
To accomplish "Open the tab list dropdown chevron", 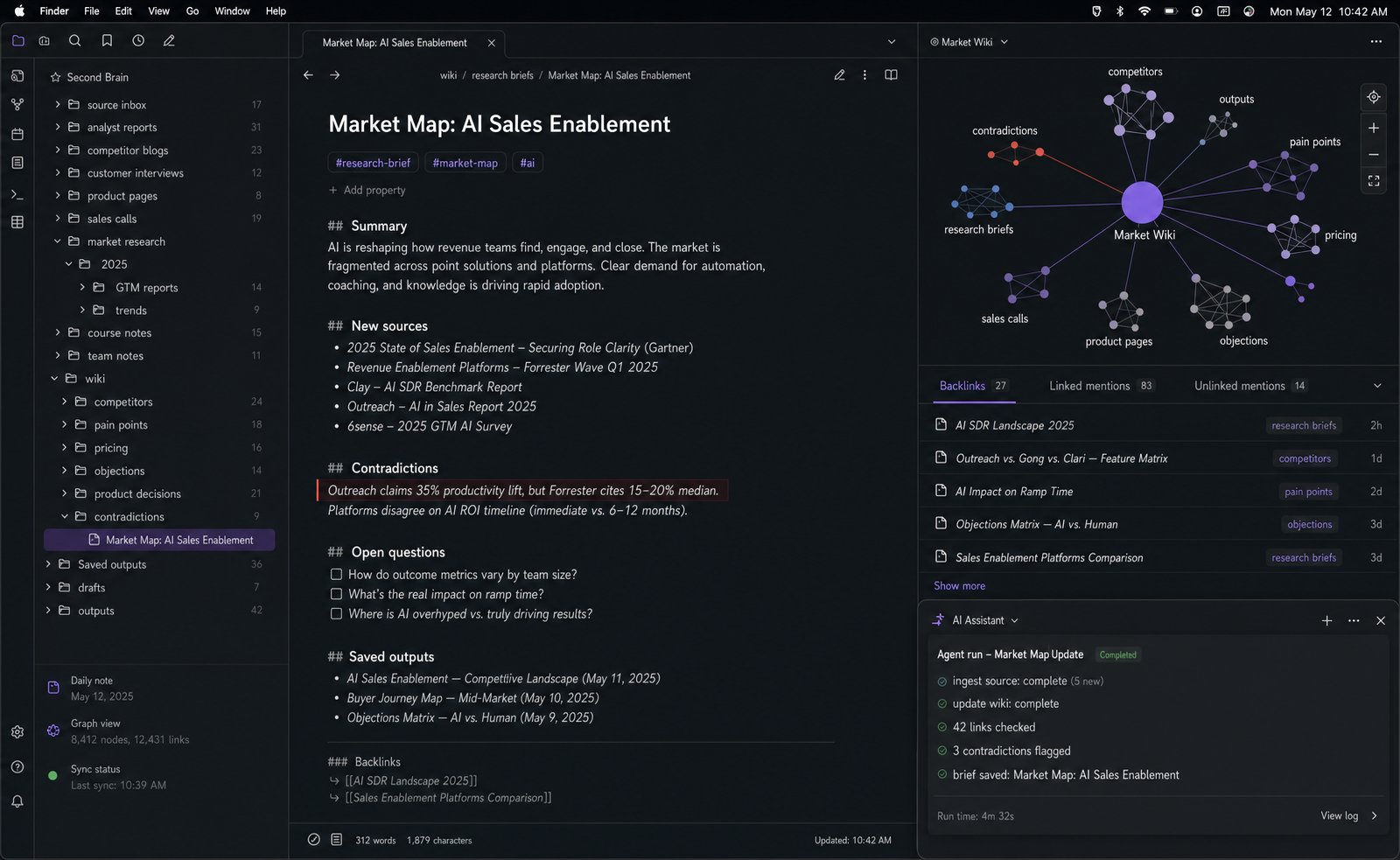I will tap(892, 42).
